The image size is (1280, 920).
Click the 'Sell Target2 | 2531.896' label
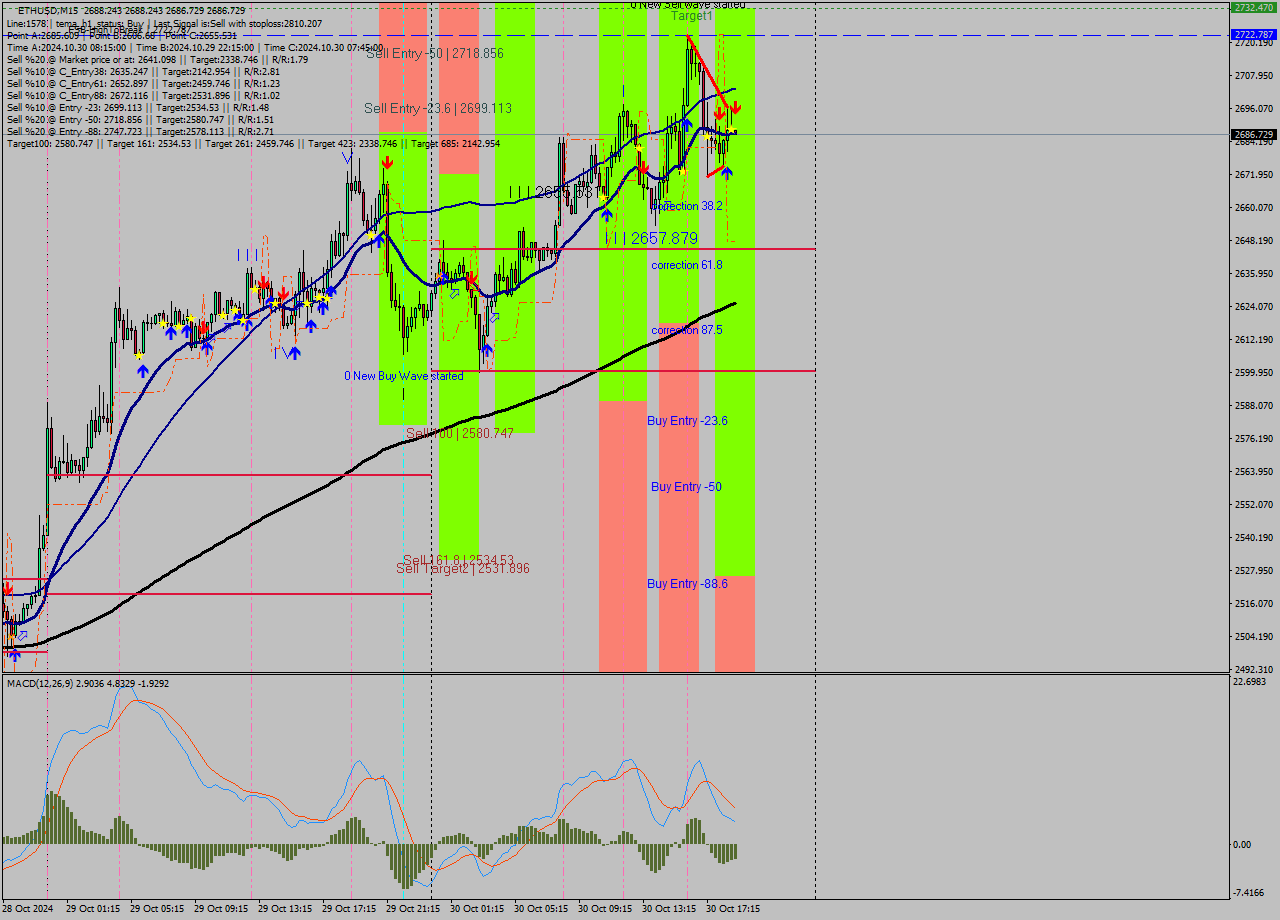click(462, 568)
